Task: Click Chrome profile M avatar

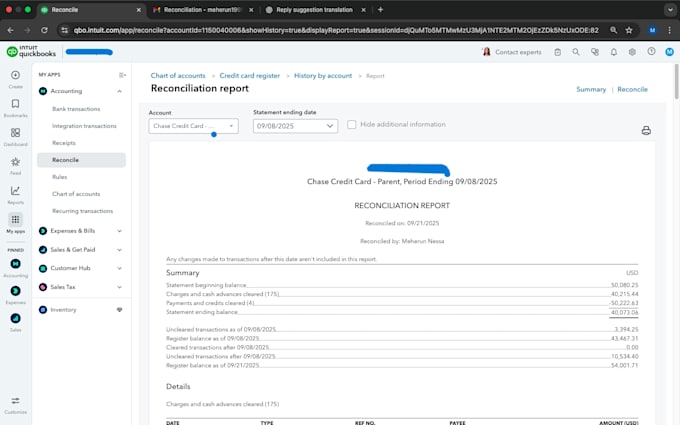Action: 652,30
